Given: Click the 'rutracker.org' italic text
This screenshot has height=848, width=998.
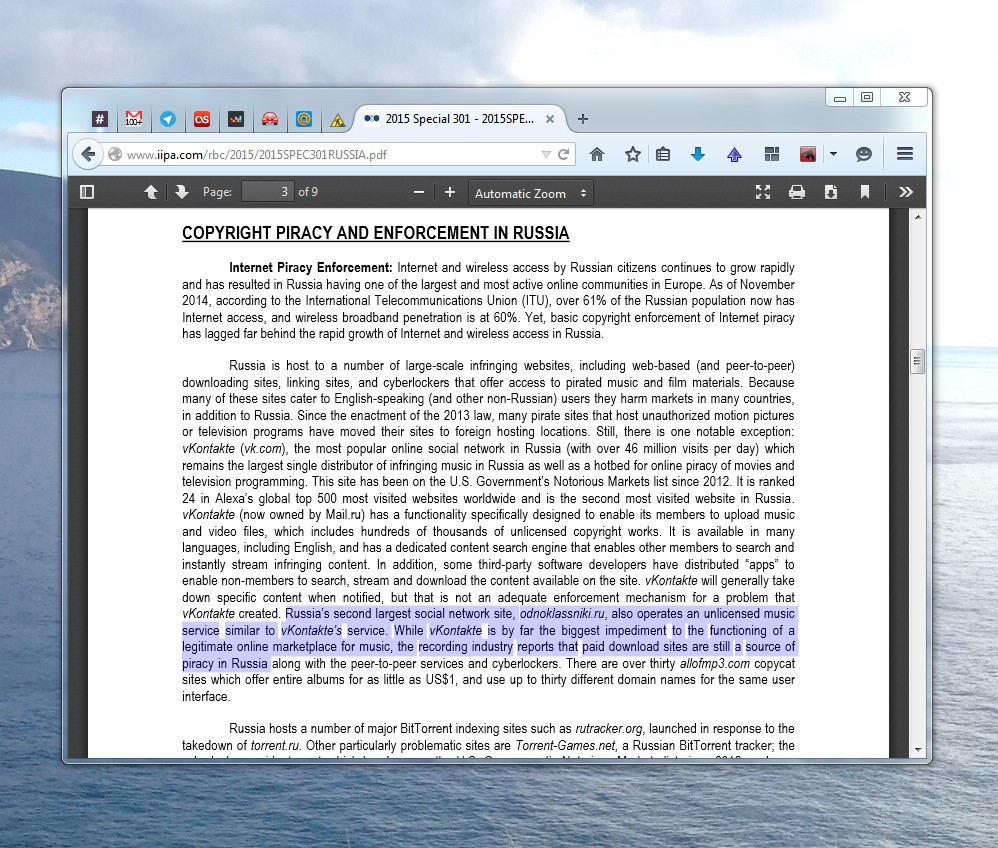Looking at the screenshot, I should click(x=608, y=728).
